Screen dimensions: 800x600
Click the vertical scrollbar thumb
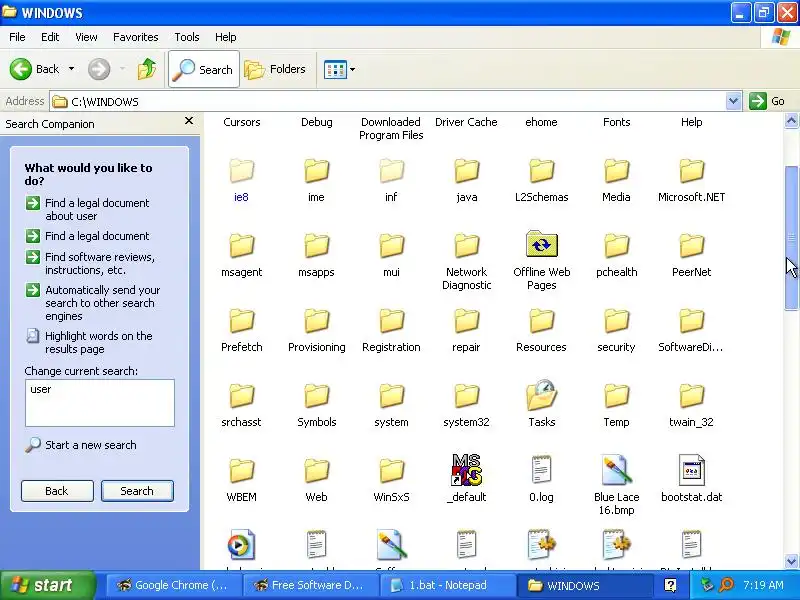[791, 237]
